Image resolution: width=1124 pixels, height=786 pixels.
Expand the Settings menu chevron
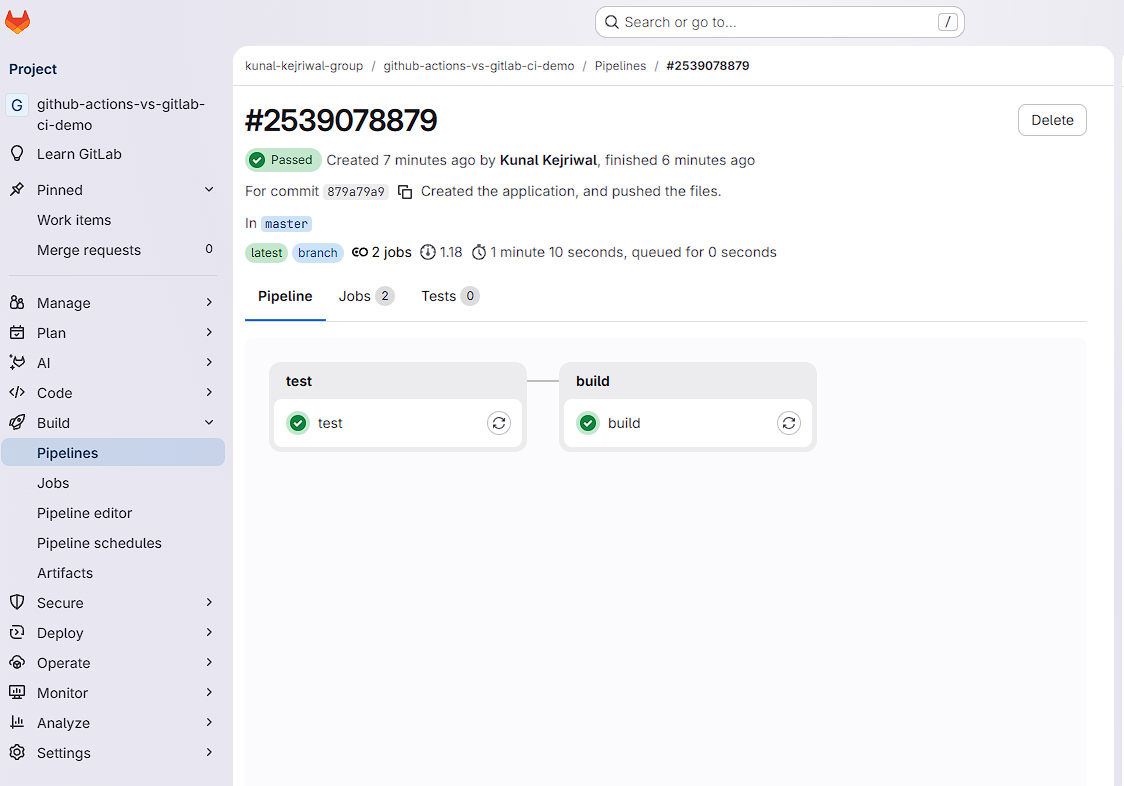[209, 752]
